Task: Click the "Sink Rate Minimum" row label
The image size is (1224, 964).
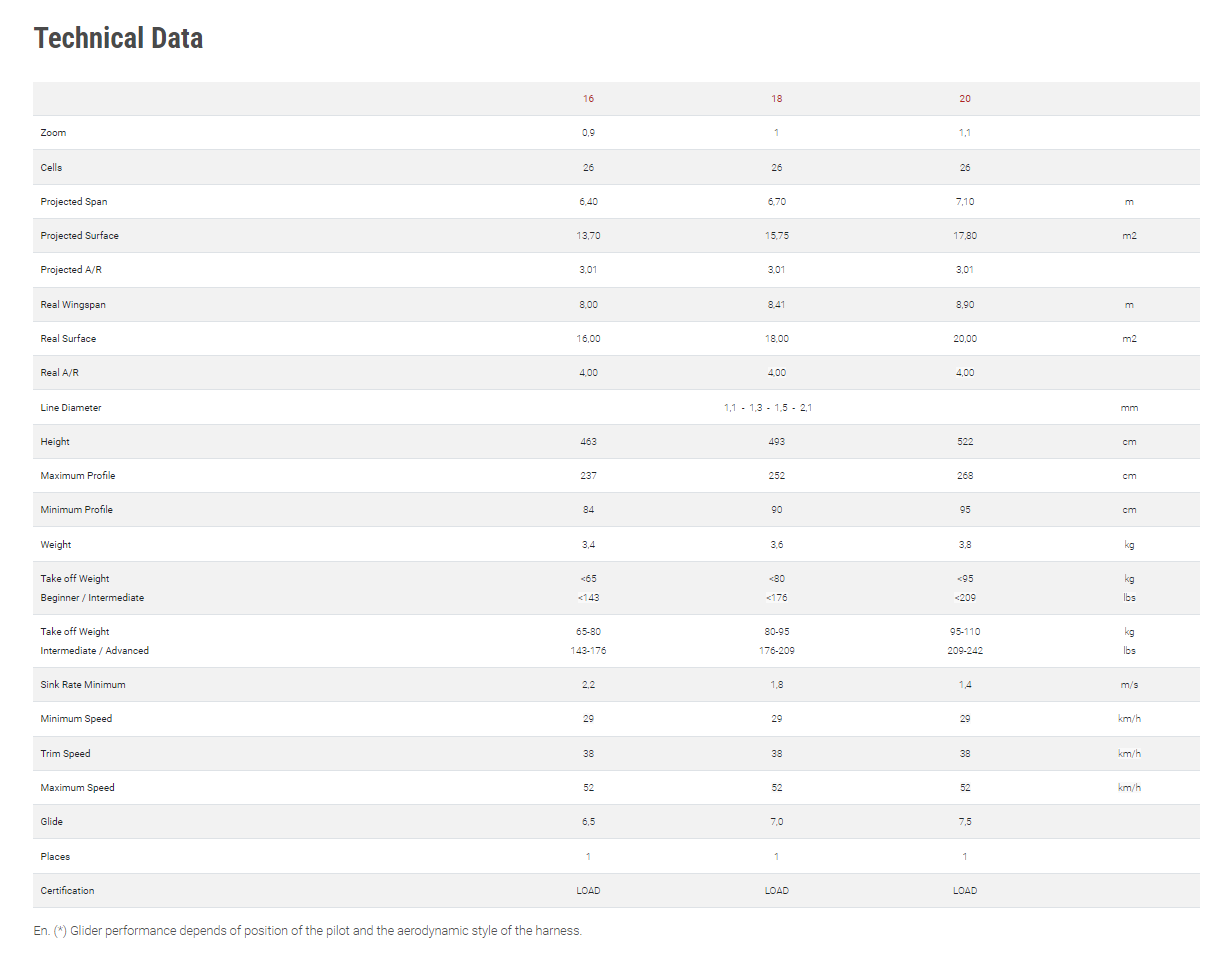Action: pyautogui.click(x=83, y=685)
